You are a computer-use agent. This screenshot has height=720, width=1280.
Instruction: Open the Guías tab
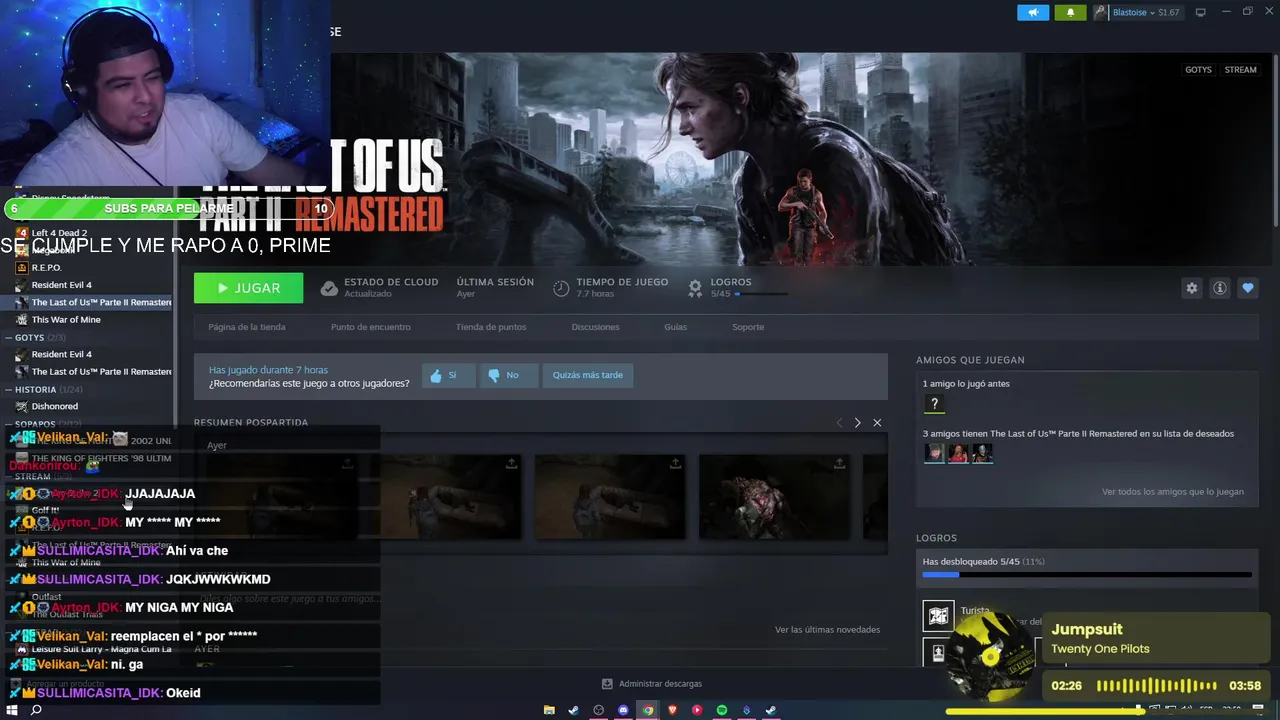(675, 327)
